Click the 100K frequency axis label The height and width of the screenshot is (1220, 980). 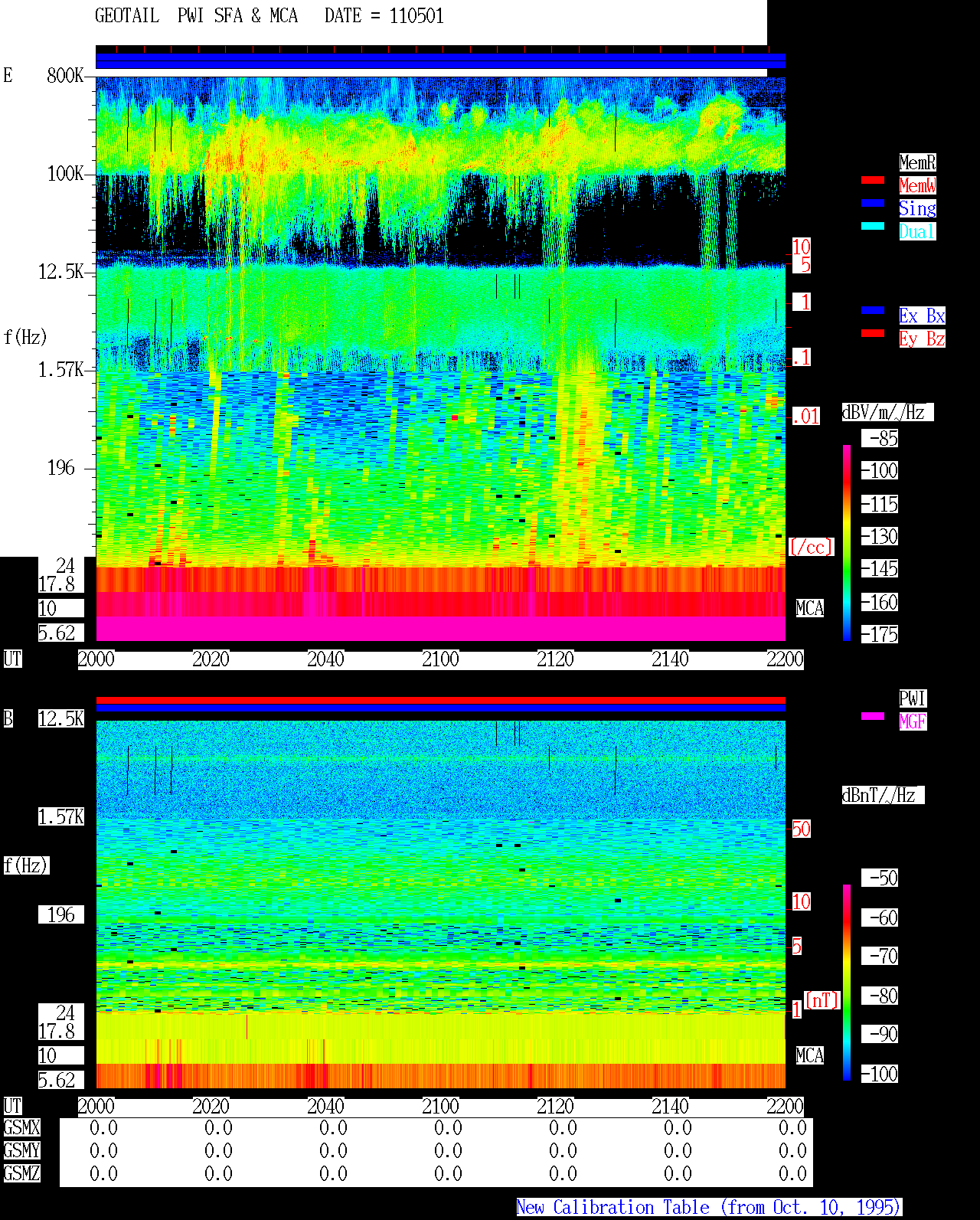click(x=65, y=173)
